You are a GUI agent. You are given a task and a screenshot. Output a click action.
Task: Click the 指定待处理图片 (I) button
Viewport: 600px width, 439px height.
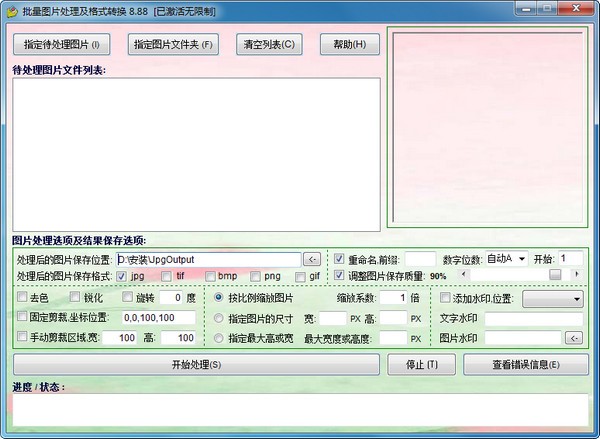pyautogui.click(x=62, y=44)
